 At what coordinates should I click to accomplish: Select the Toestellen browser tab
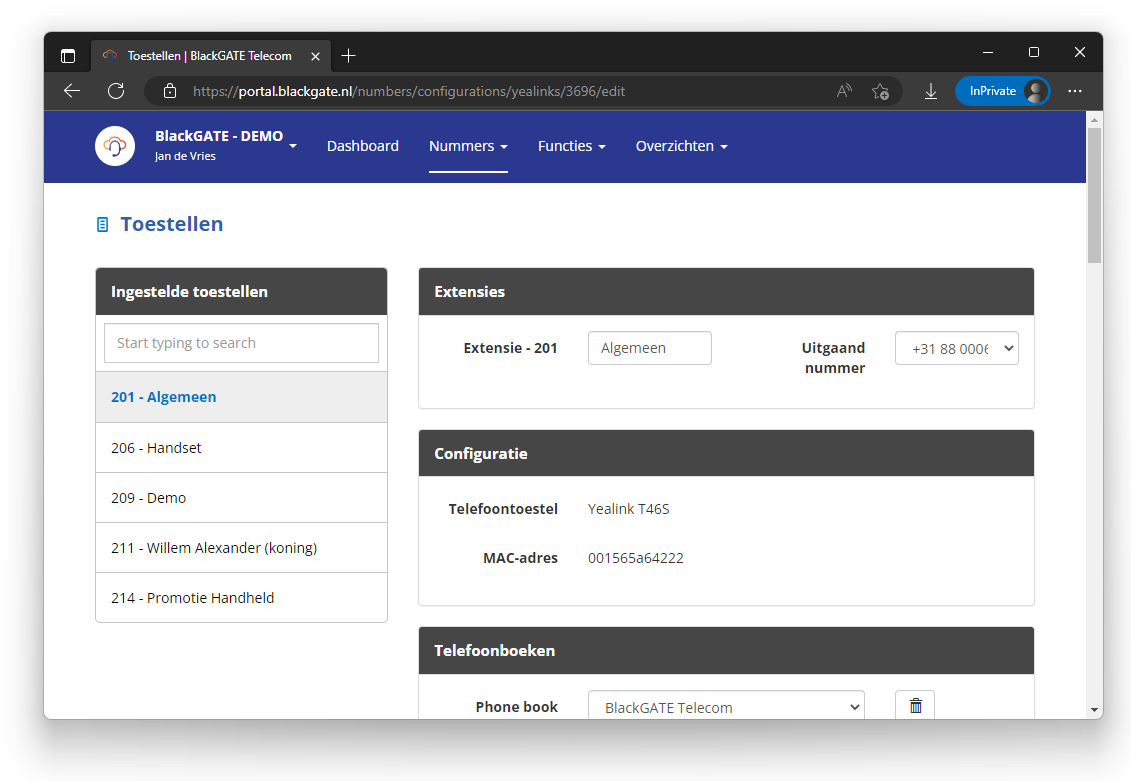(211, 56)
